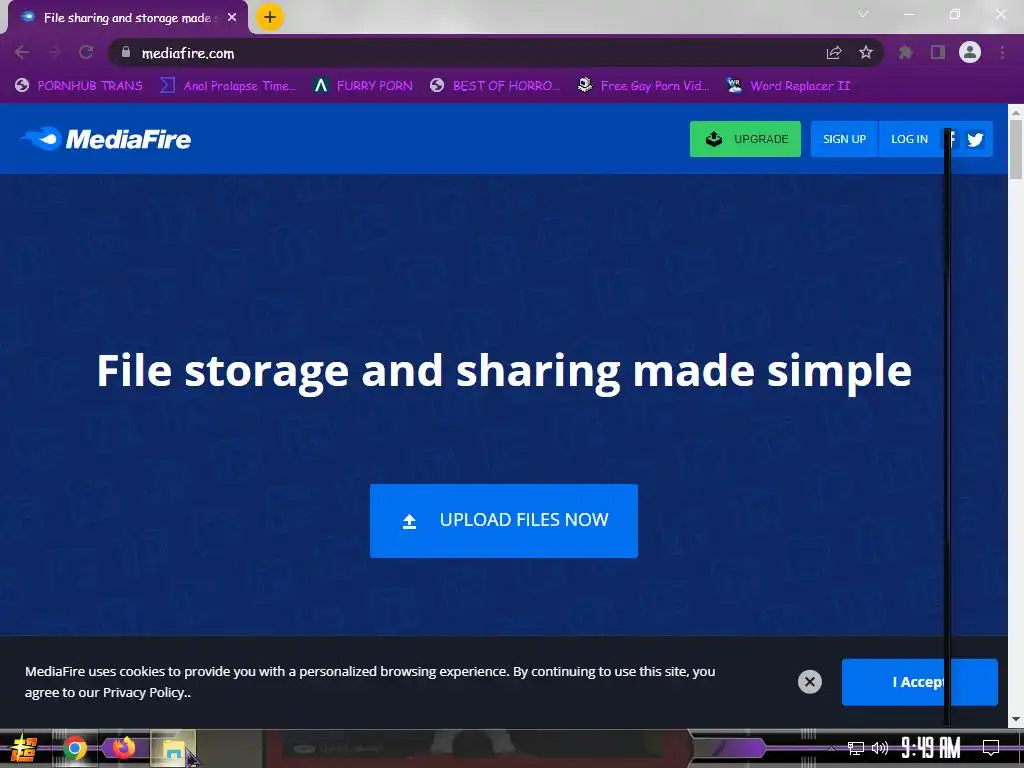1024x768 pixels.
Task: Click the I Accept cookies button
Action: click(x=920, y=682)
